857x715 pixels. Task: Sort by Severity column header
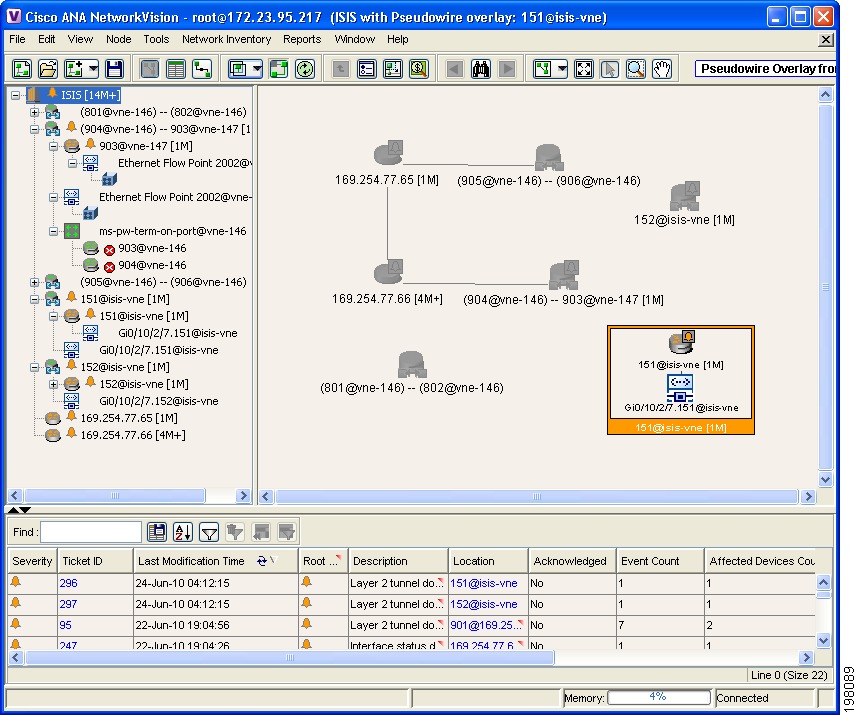pos(32,561)
